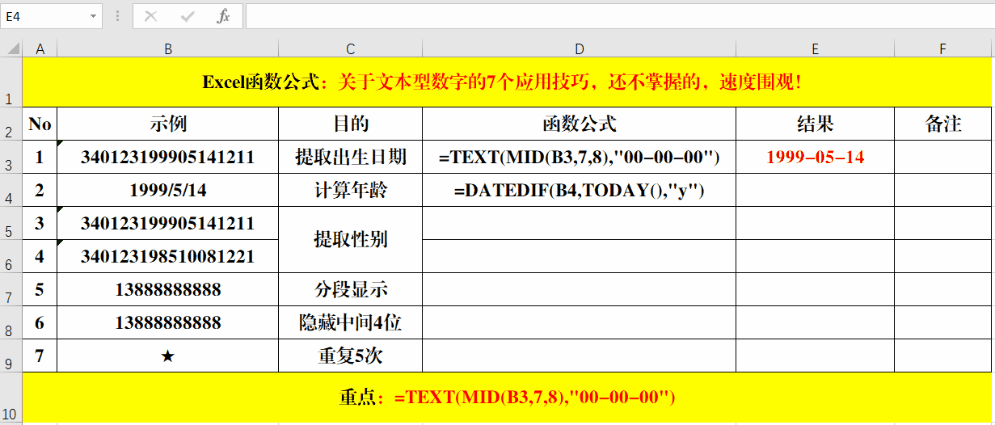
Task: Select row 7 header
Action: (11, 289)
